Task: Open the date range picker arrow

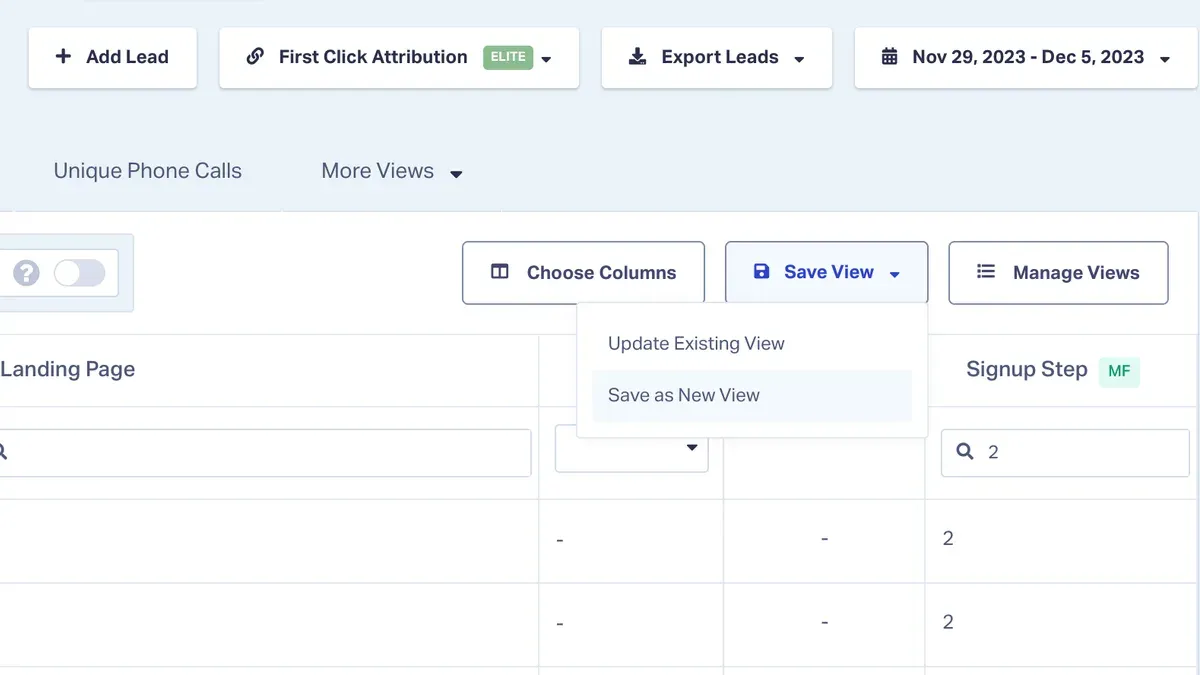Action: [1165, 59]
